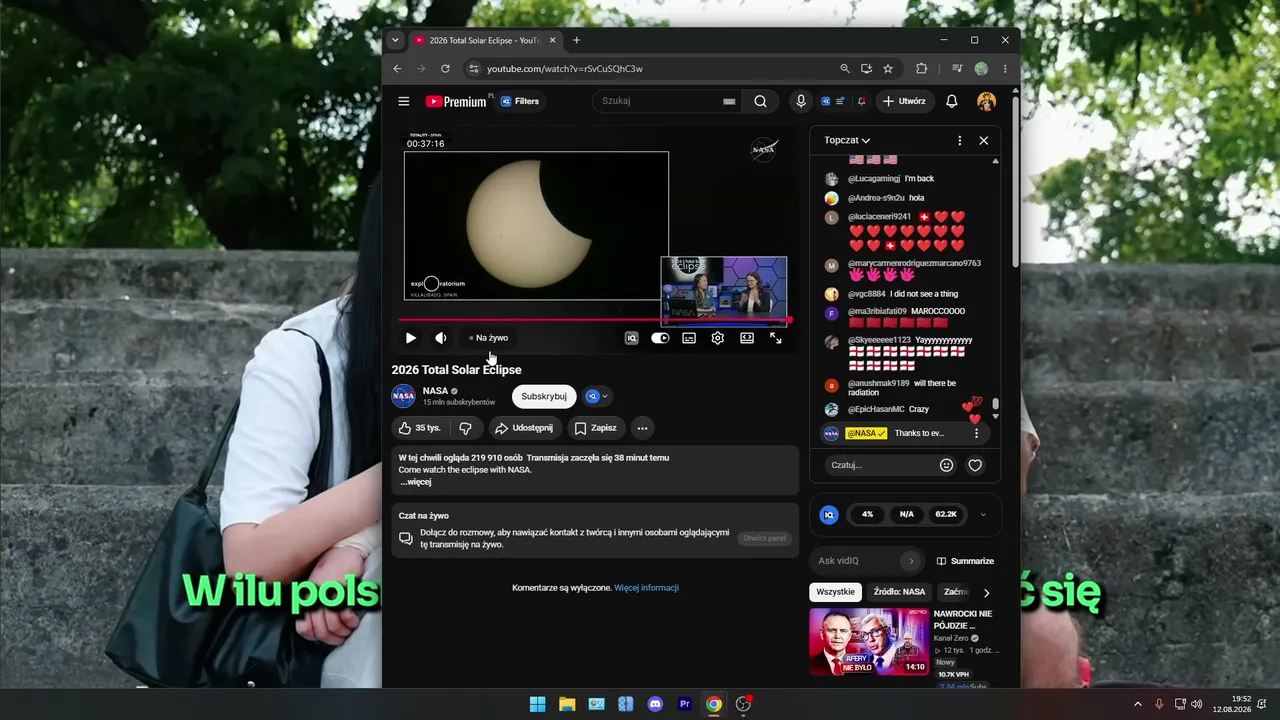Click the red video progress bar

tap(594, 321)
